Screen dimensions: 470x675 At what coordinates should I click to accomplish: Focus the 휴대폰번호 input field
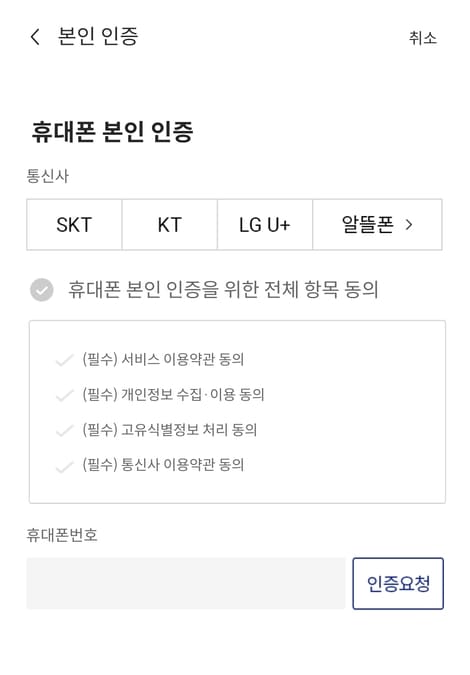click(x=186, y=583)
